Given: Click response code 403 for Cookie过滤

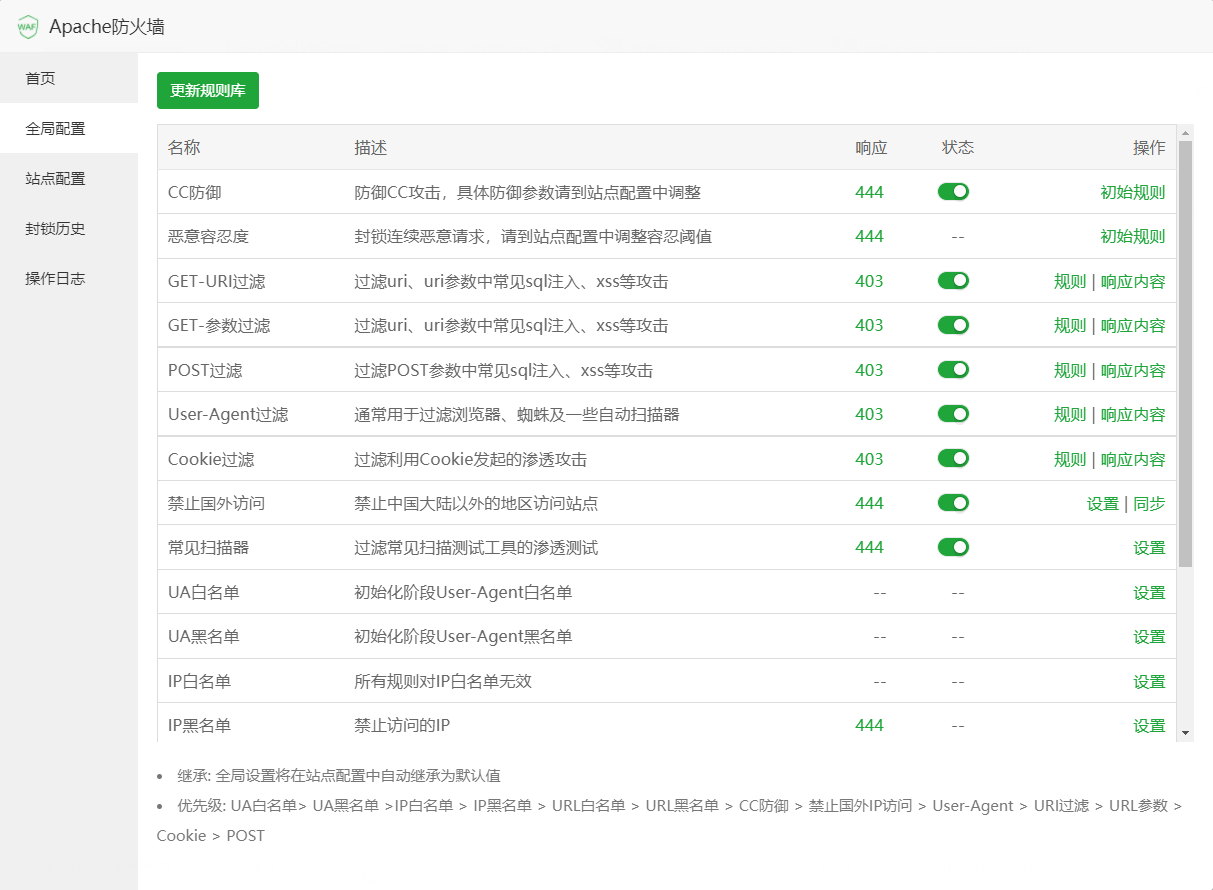Looking at the screenshot, I should pyautogui.click(x=870, y=459).
